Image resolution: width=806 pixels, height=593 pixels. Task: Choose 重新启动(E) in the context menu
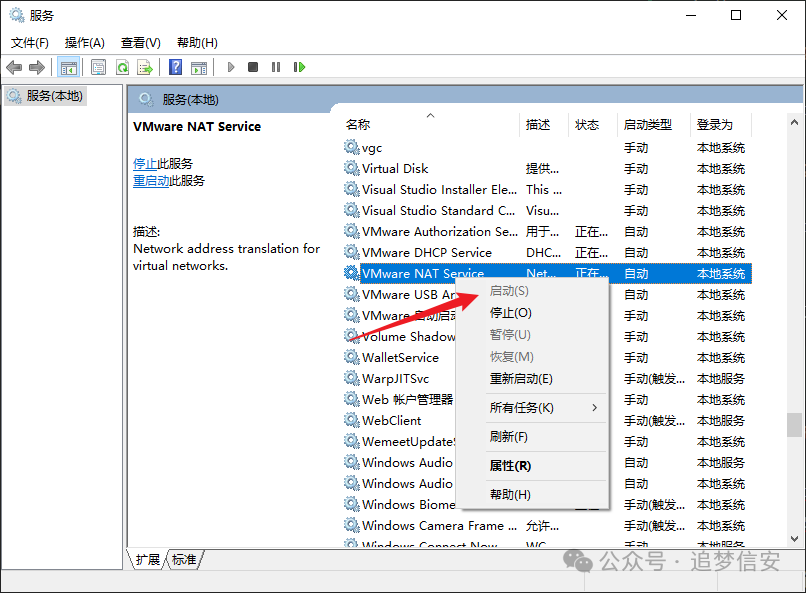coord(521,379)
